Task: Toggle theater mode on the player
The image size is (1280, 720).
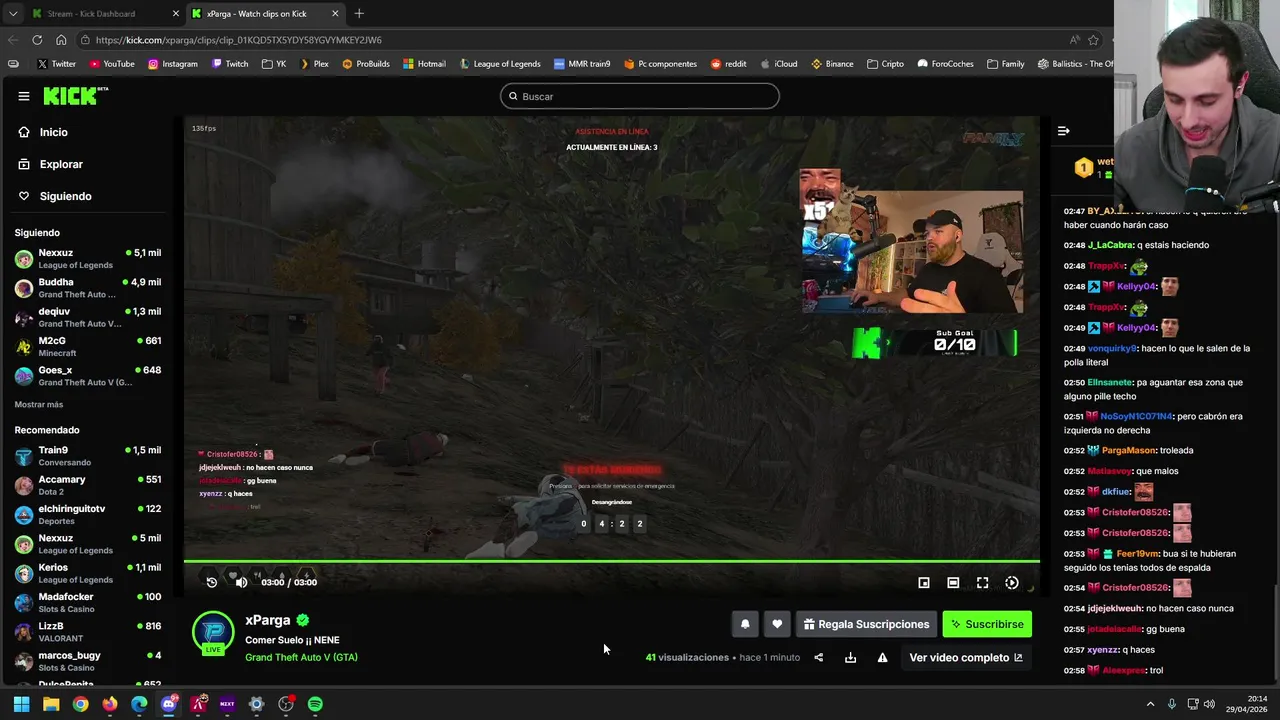Action: [x=953, y=583]
